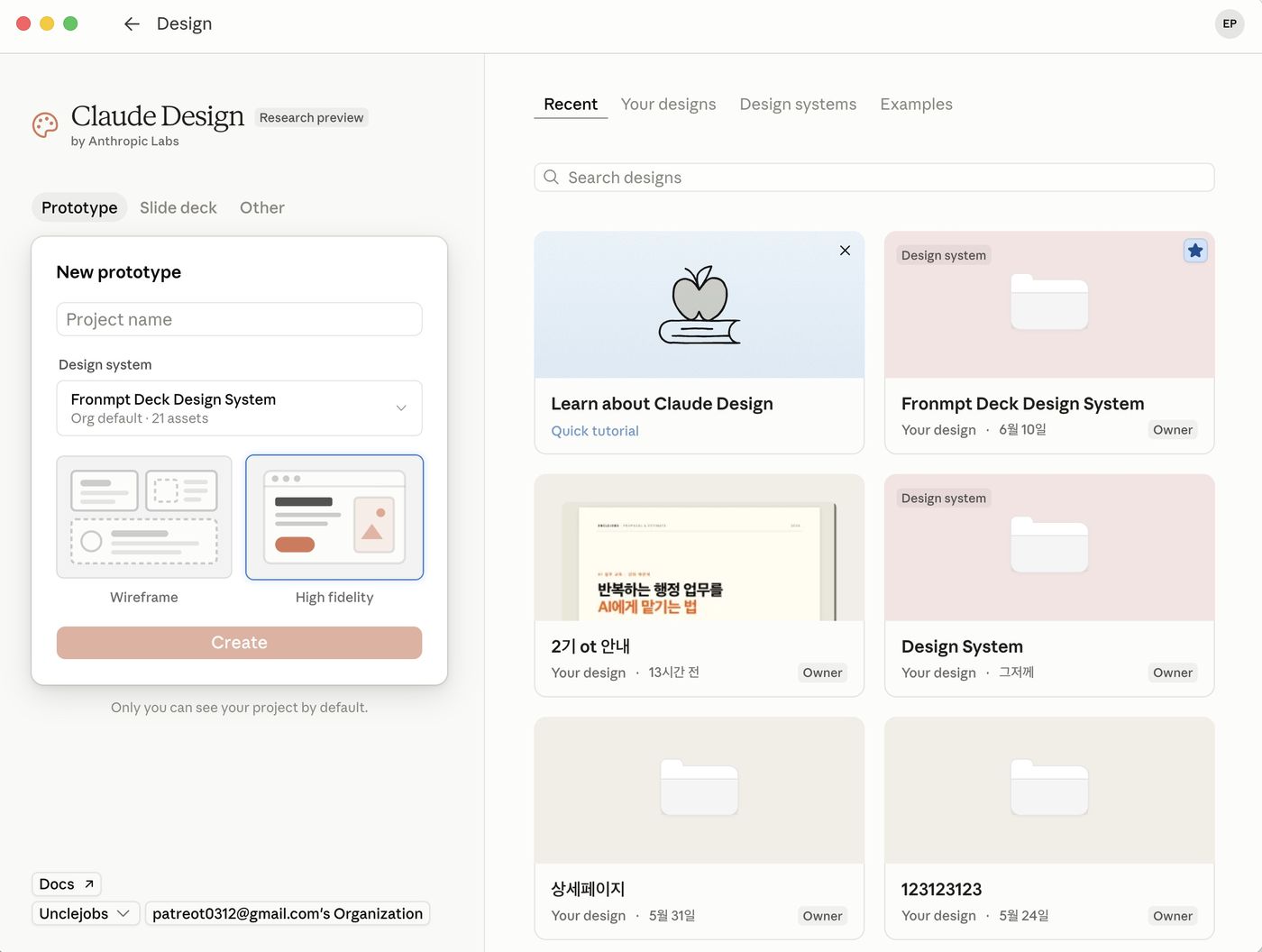Click the Owner badge on 2기 ot 안내

(822, 673)
